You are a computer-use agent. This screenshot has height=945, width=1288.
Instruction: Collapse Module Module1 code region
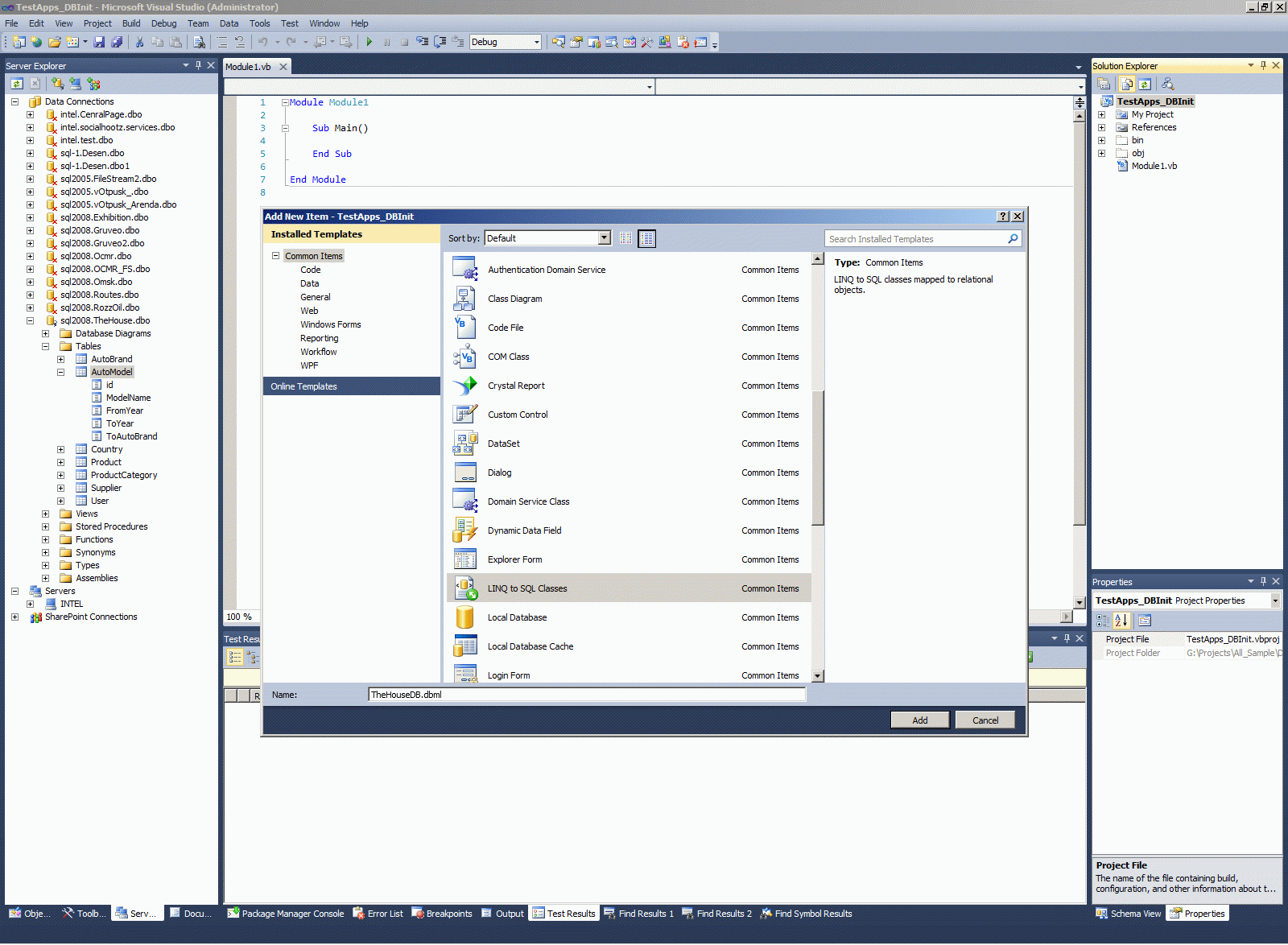285,102
